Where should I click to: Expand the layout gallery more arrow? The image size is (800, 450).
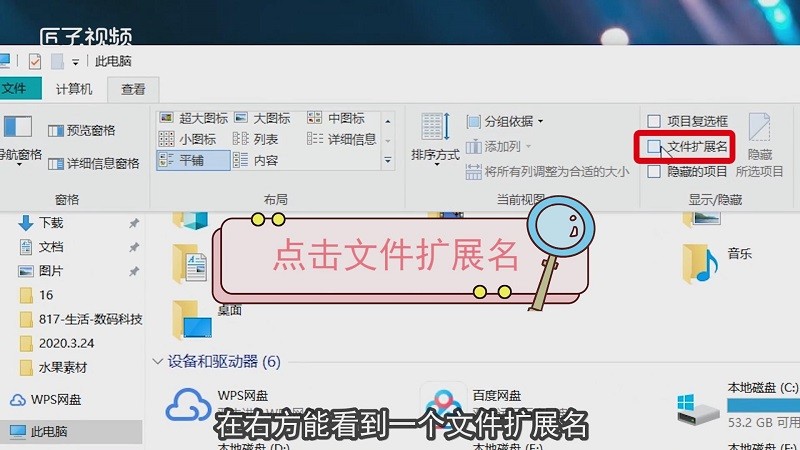[388, 160]
